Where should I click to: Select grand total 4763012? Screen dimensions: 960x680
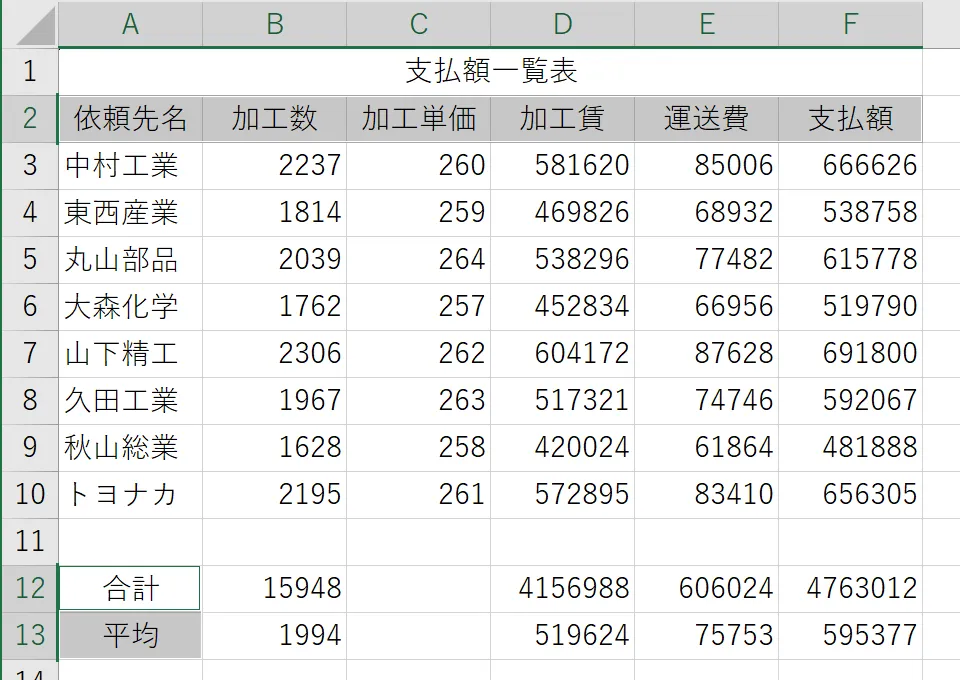click(850, 589)
